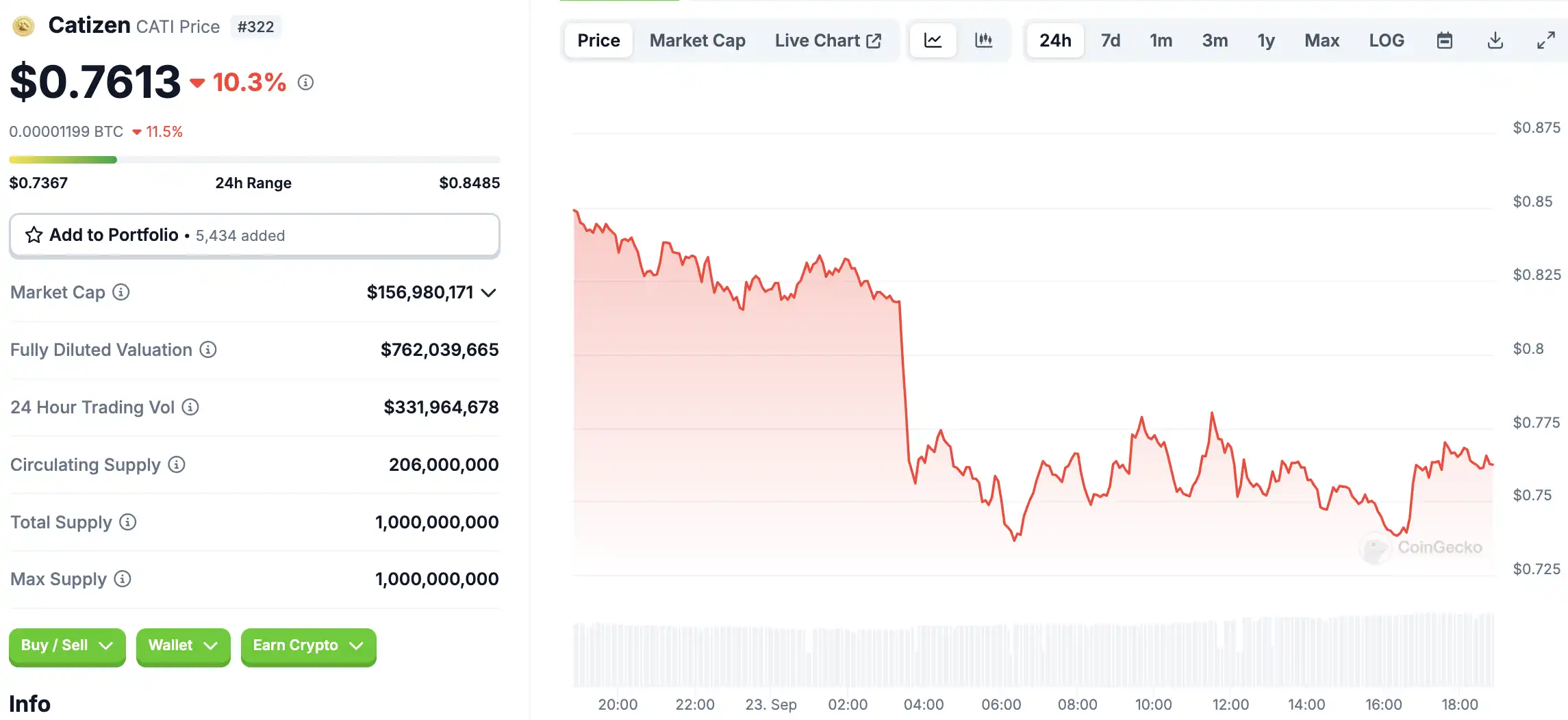Open the Buy / Sell dropdown
Screen dimensions: 1568x720
click(x=67, y=645)
